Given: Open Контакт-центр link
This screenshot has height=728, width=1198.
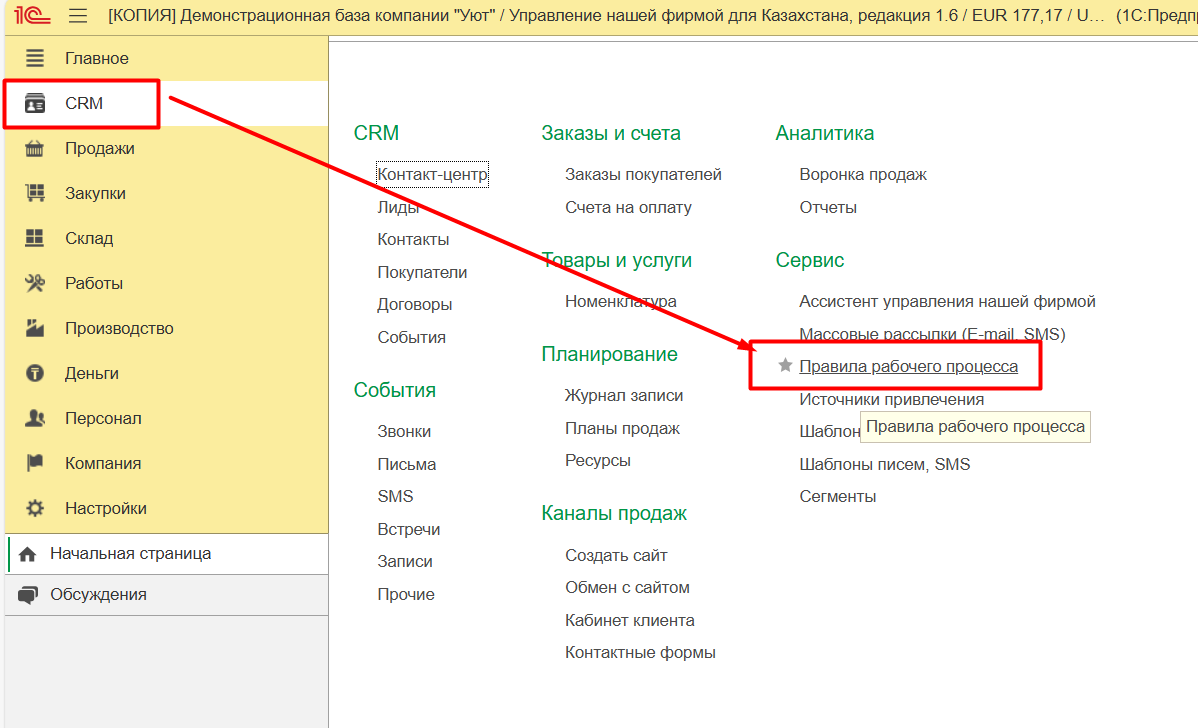Looking at the screenshot, I should (x=432, y=175).
